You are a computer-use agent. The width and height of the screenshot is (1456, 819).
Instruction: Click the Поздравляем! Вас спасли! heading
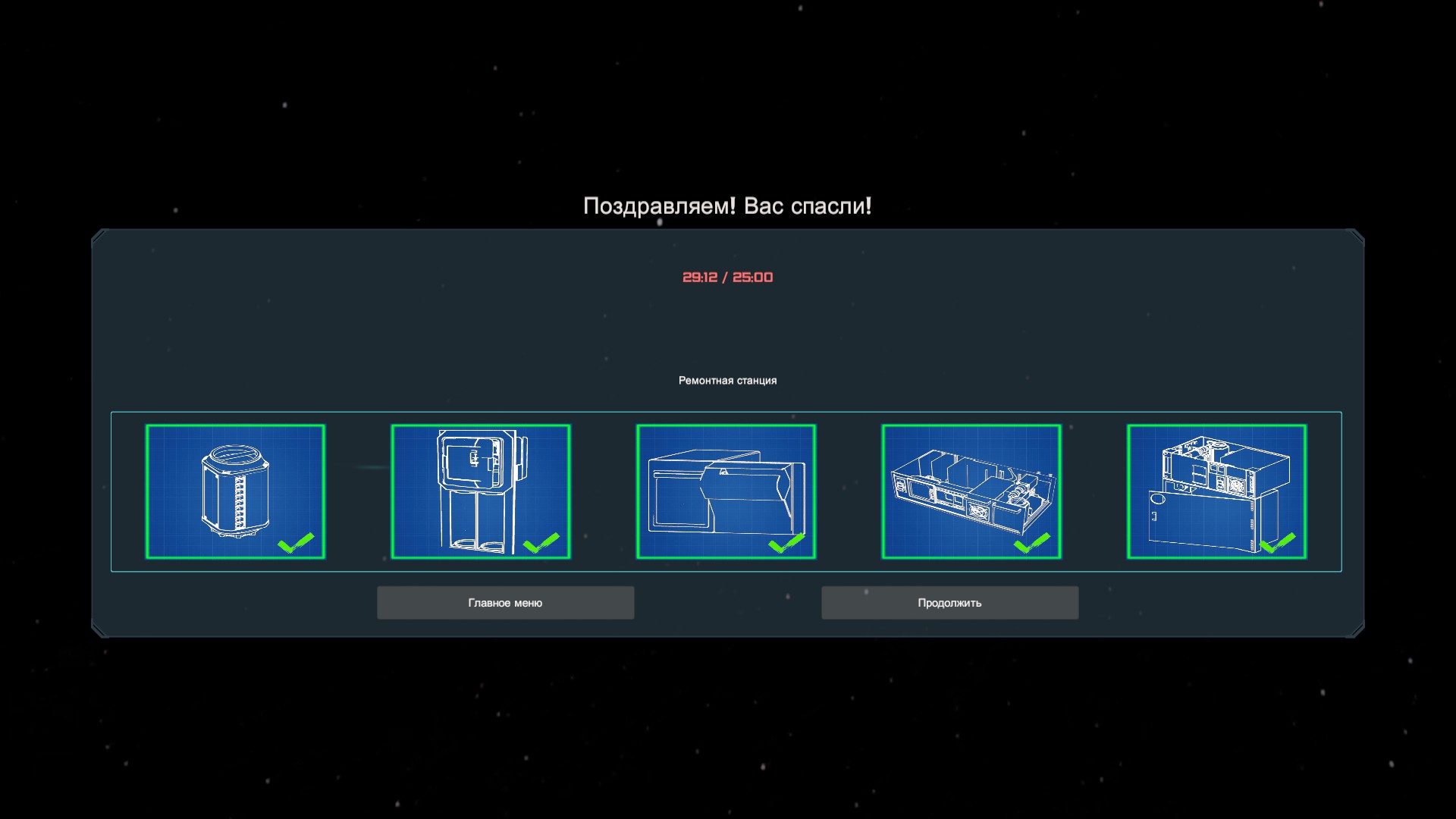click(727, 206)
